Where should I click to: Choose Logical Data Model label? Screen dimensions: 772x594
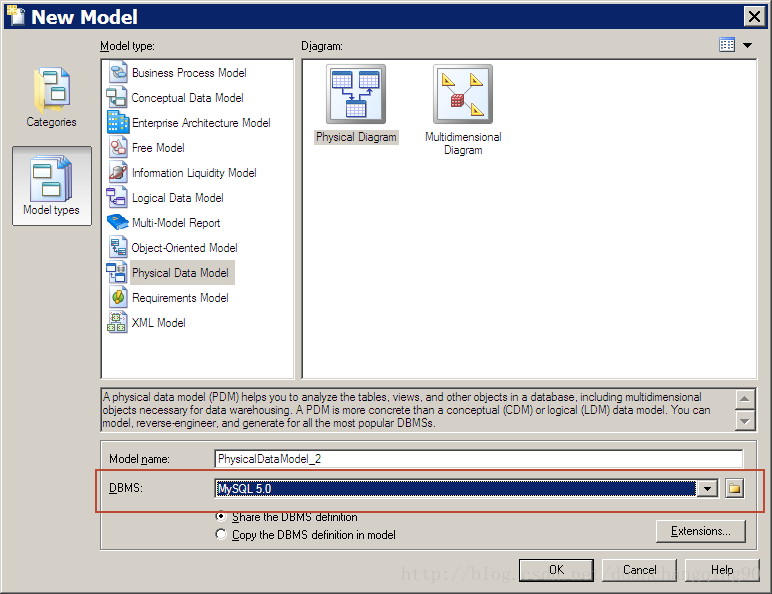coord(178,198)
